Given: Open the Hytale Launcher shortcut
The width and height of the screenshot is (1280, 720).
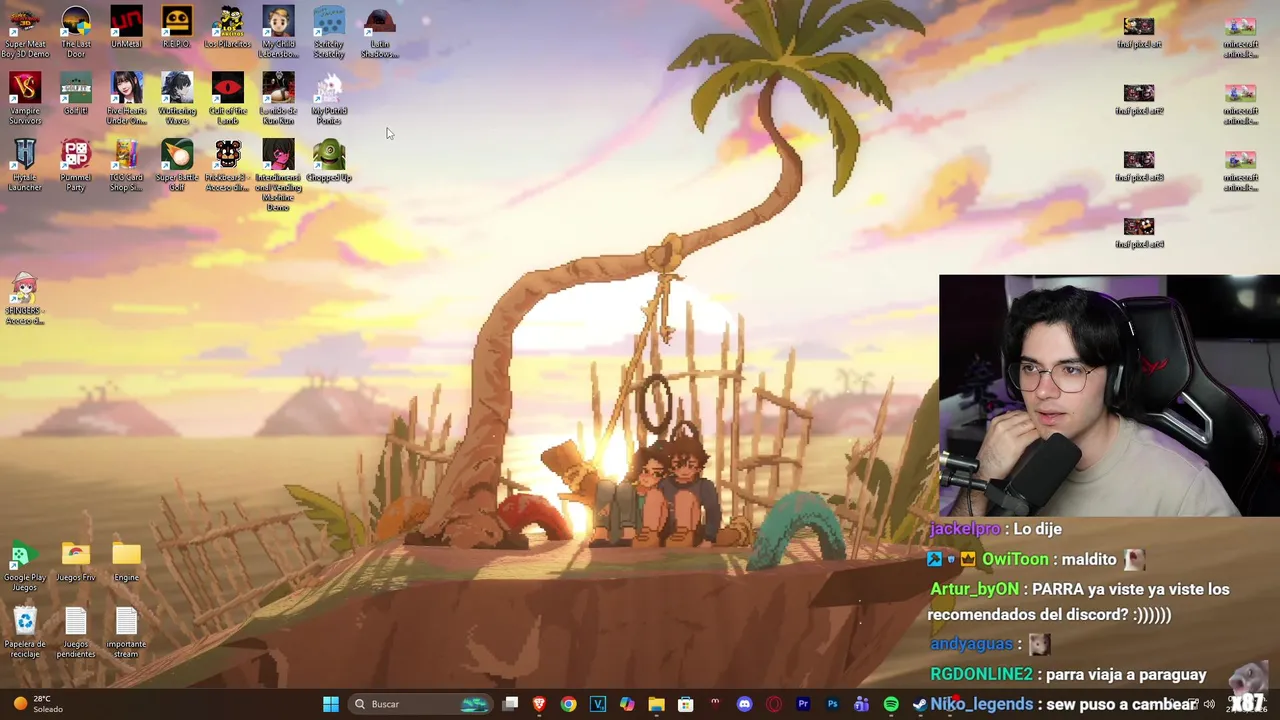Looking at the screenshot, I should pos(25,166).
